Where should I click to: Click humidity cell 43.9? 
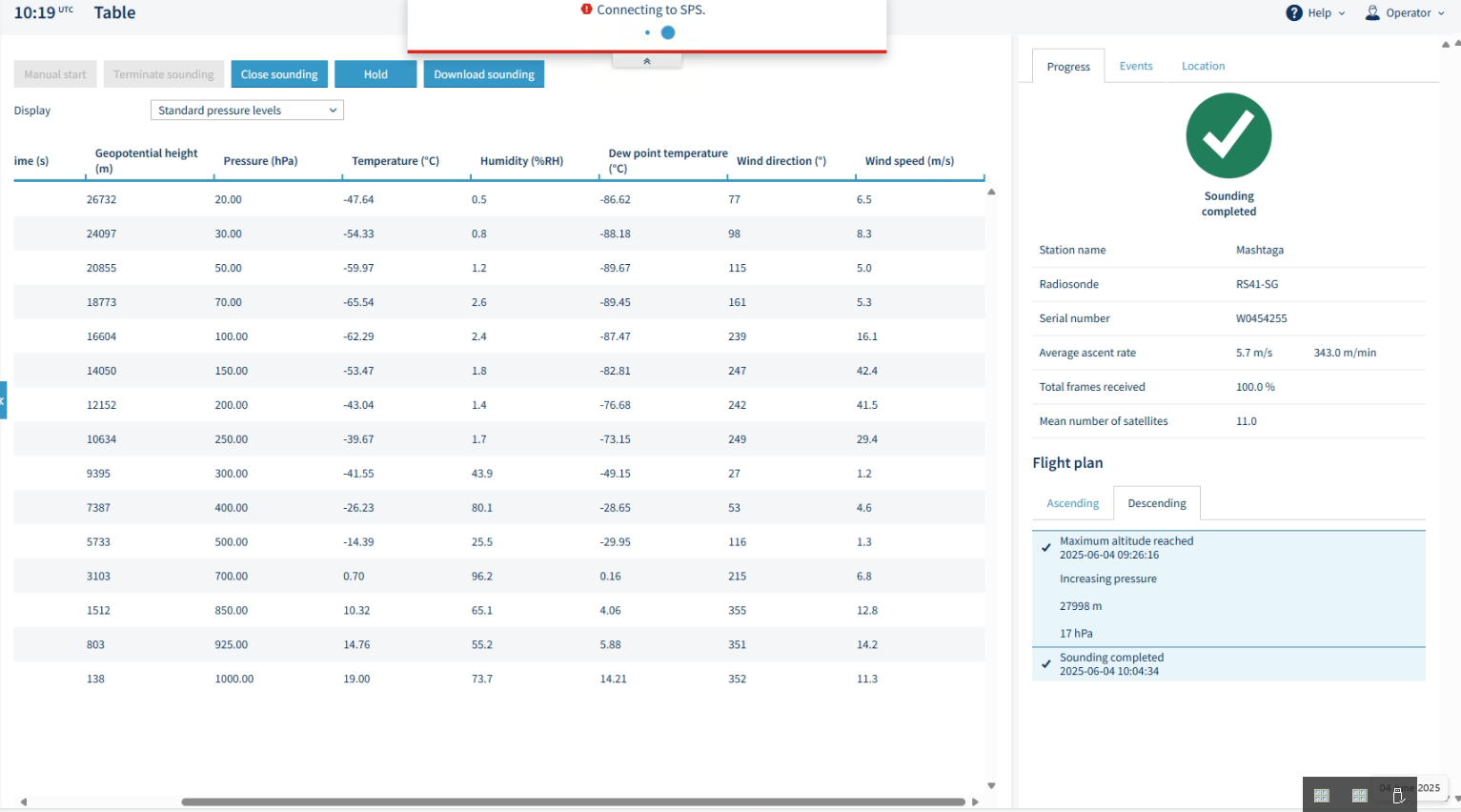pyautogui.click(x=482, y=475)
